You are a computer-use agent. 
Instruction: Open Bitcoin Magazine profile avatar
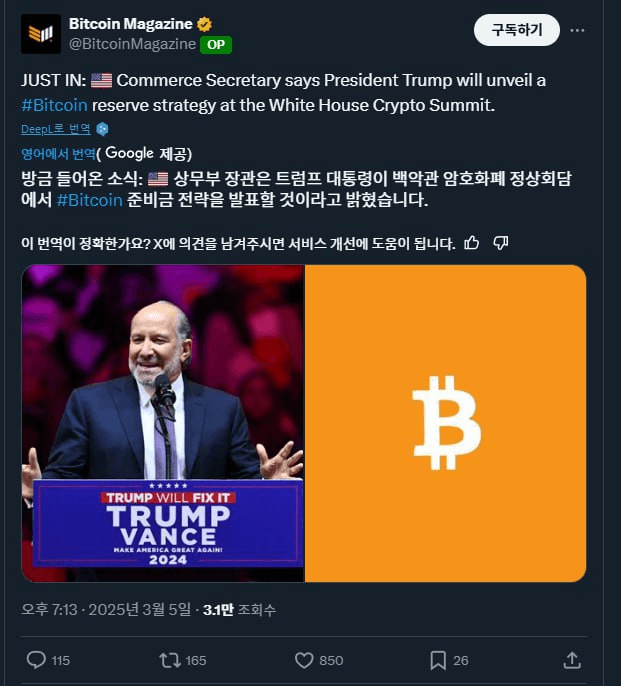pos(41,34)
